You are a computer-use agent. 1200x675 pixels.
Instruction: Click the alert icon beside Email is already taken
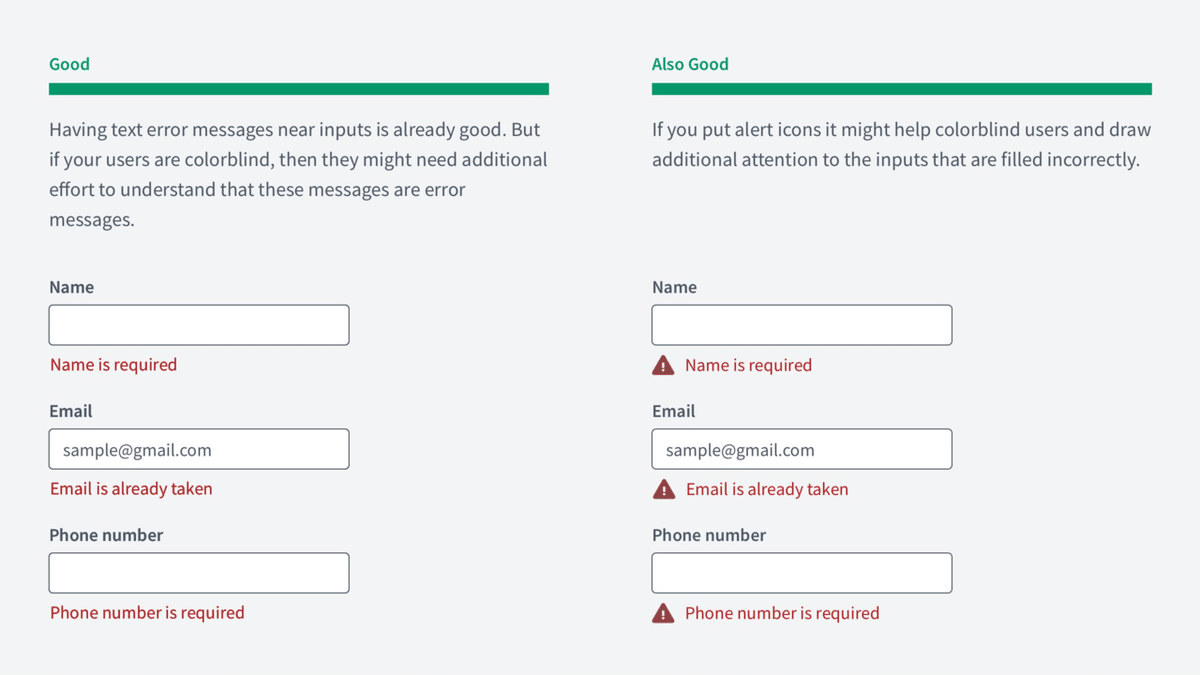tap(663, 490)
